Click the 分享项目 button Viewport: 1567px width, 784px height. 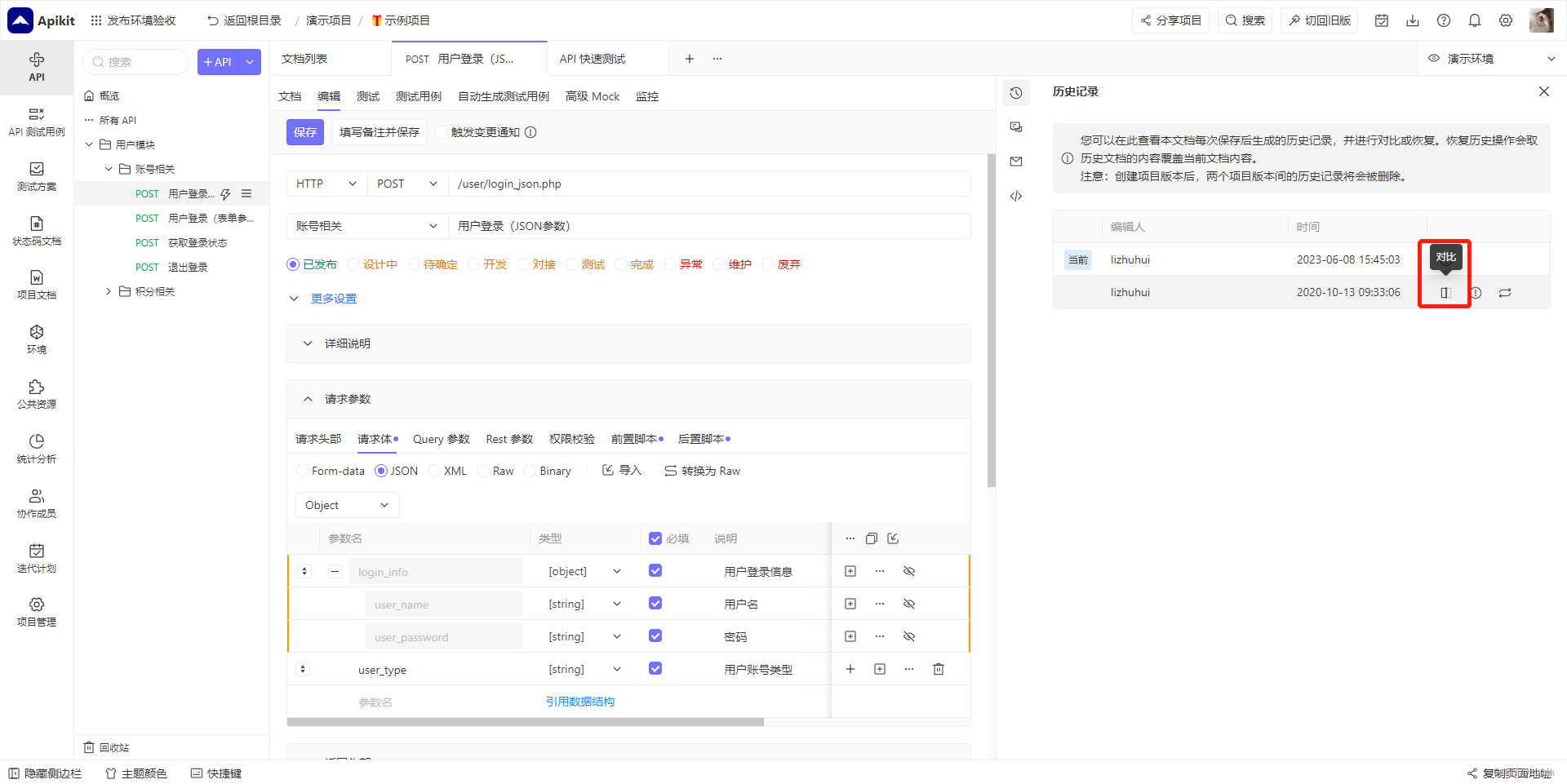[x=1171, y=20]
